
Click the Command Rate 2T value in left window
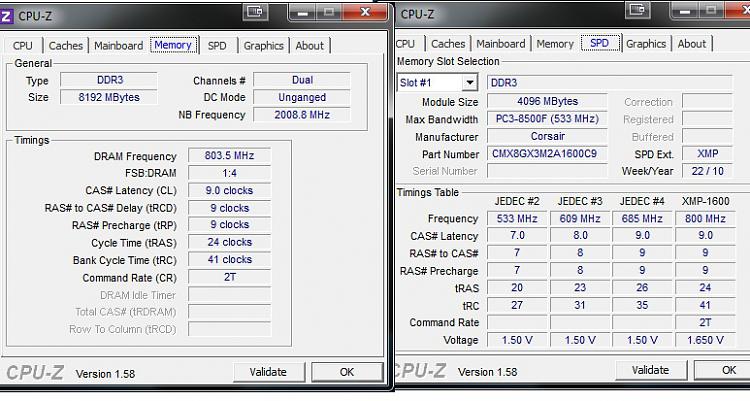[230, 277]
